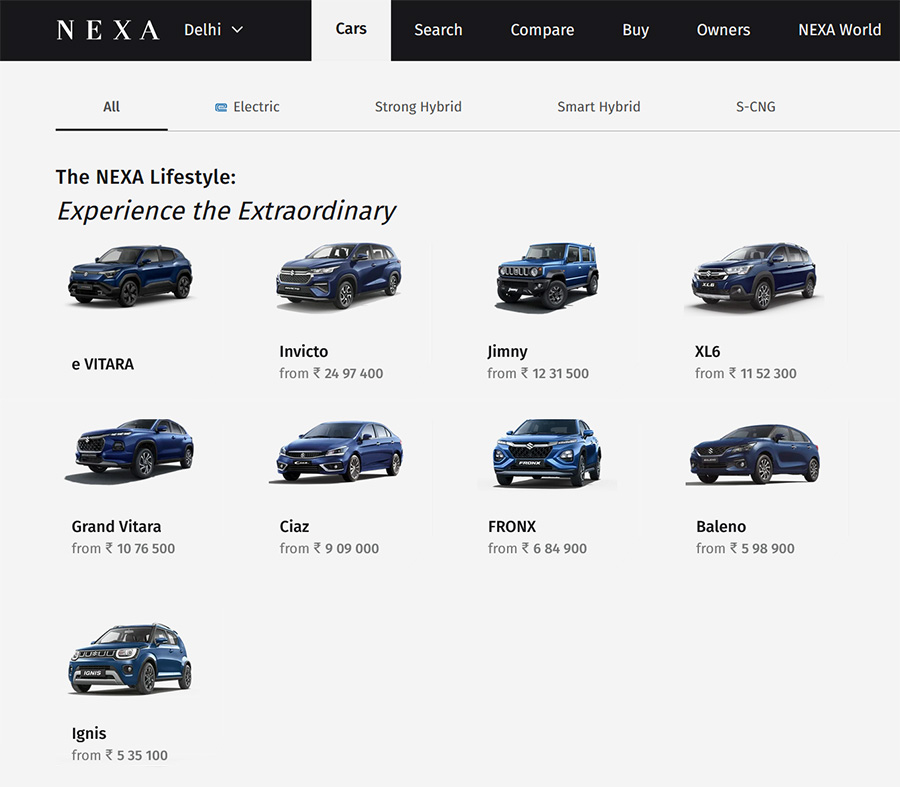The image size is (900, 787).
Task: Expand the Delhi city dropdown
Action: pyautogui.click(x=213, y=30)
